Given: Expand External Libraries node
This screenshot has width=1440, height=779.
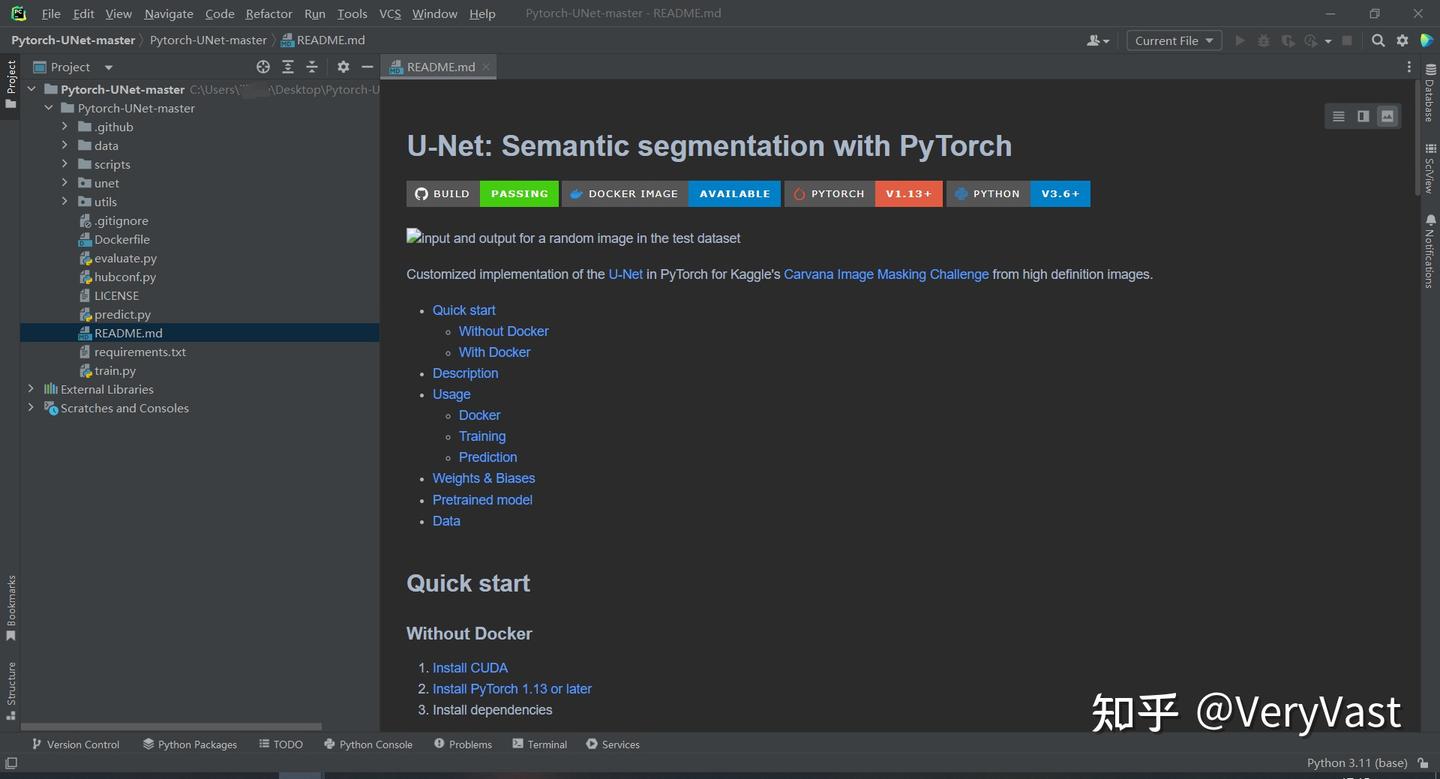Looking at the screenshot, I should click(x=31, y=389).
